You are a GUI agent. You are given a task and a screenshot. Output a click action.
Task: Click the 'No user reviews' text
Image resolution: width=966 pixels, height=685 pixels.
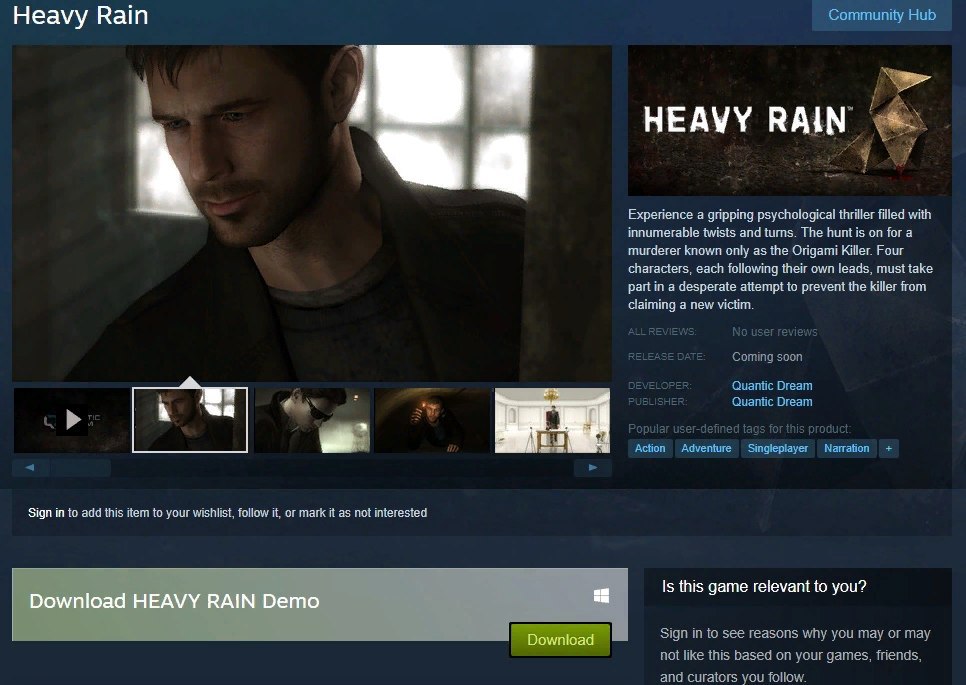tap(774, 332)
